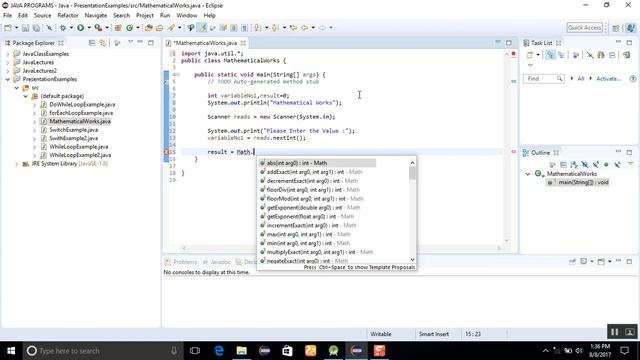Toggle Scheduled view in Task List
Screen dimensions: 640x360
coord(562,55)
